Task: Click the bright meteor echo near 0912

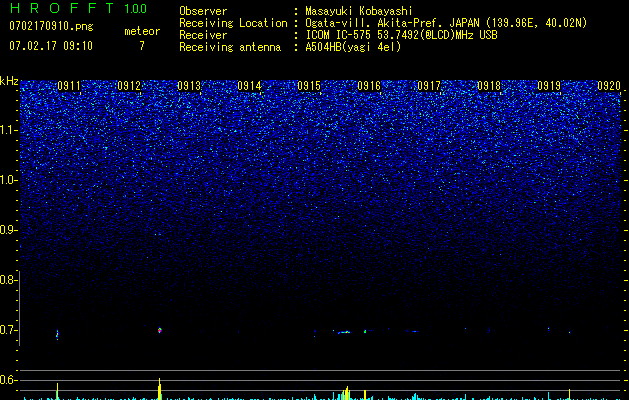Action: [160, 330]
